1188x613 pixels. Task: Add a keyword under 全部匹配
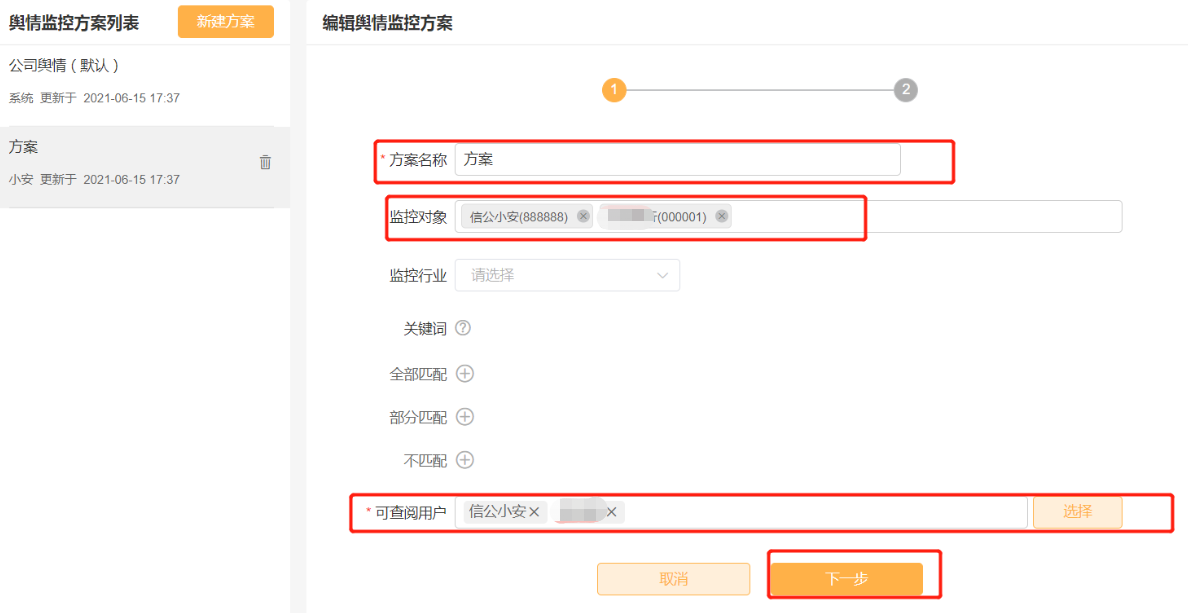coord(465,374)
